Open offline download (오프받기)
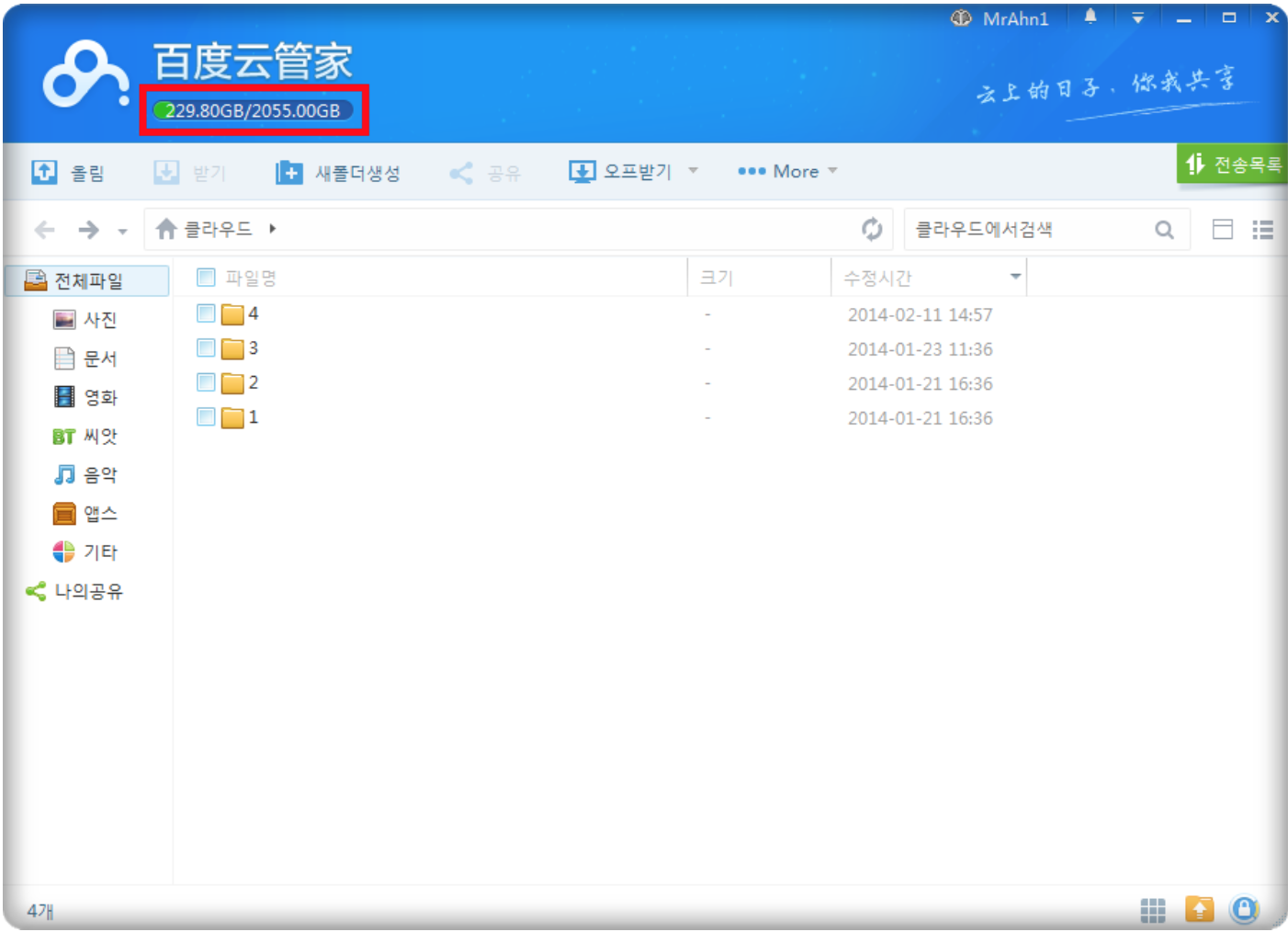 (621, 172)
